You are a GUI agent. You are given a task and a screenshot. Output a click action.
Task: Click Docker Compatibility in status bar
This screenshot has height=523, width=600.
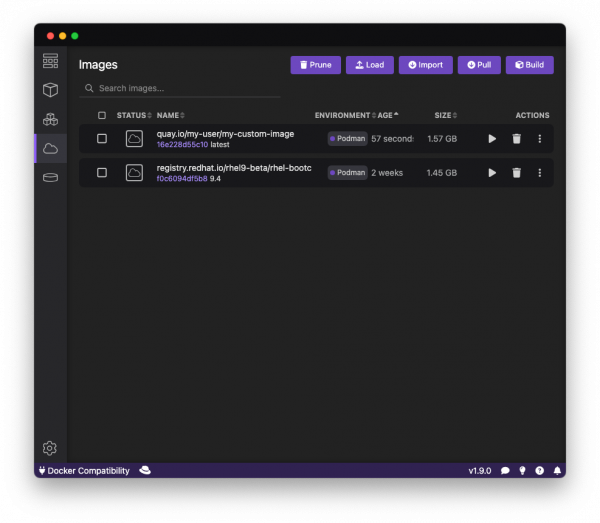tap(84, 471)
